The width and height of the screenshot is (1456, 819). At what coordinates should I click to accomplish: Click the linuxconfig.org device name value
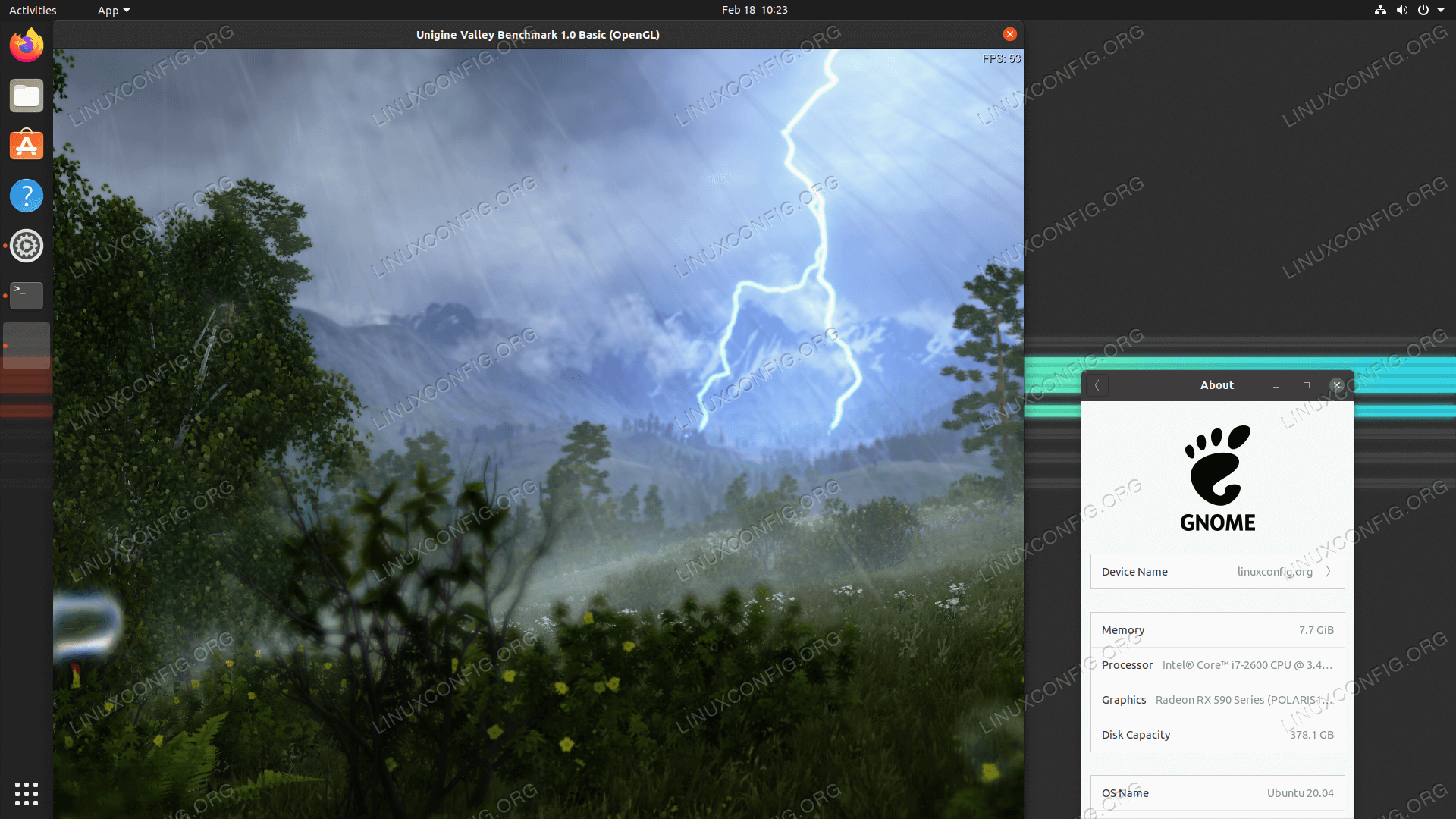coord(1275,572)
